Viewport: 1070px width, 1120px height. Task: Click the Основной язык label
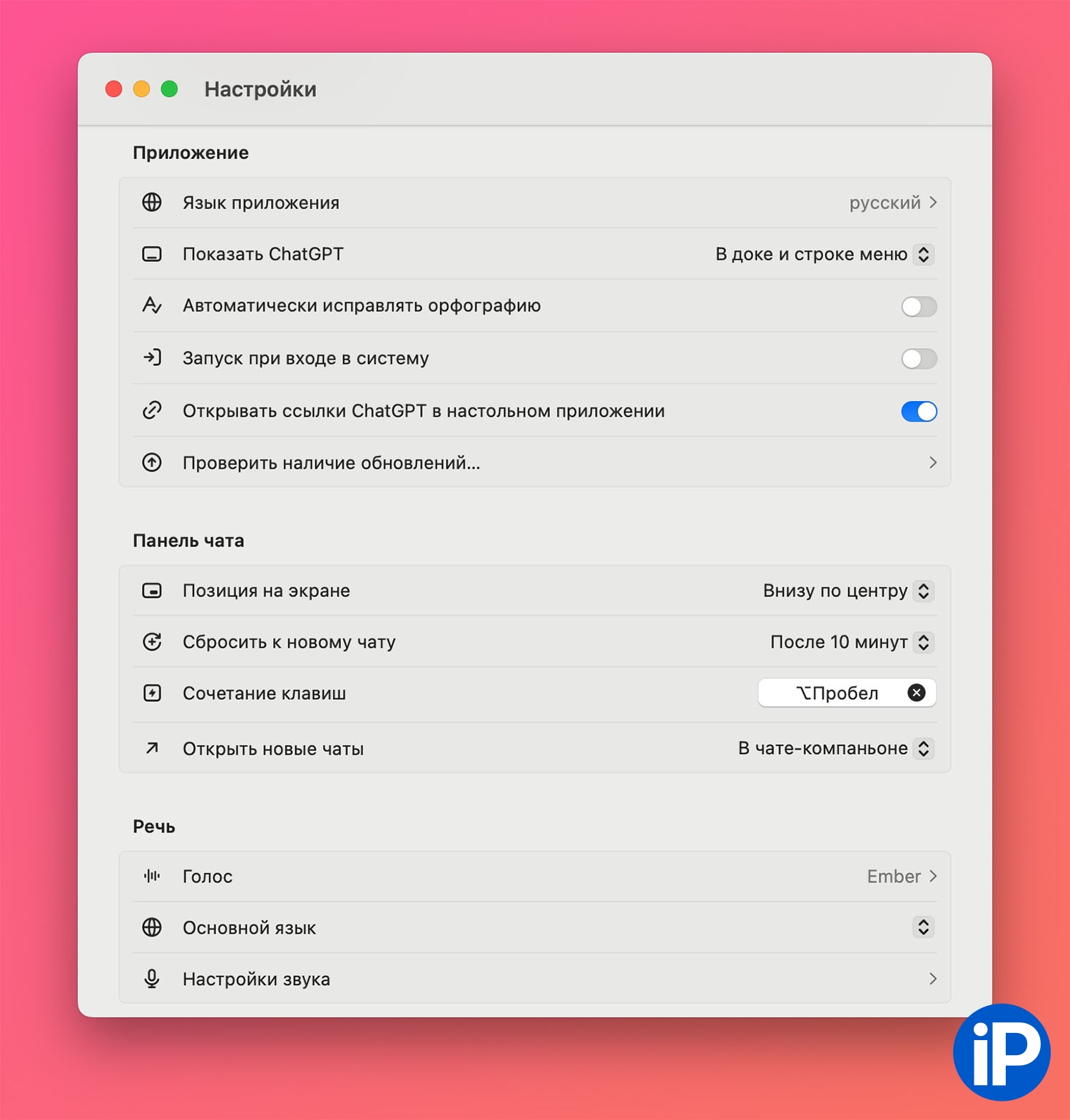[x=249, y=927]
